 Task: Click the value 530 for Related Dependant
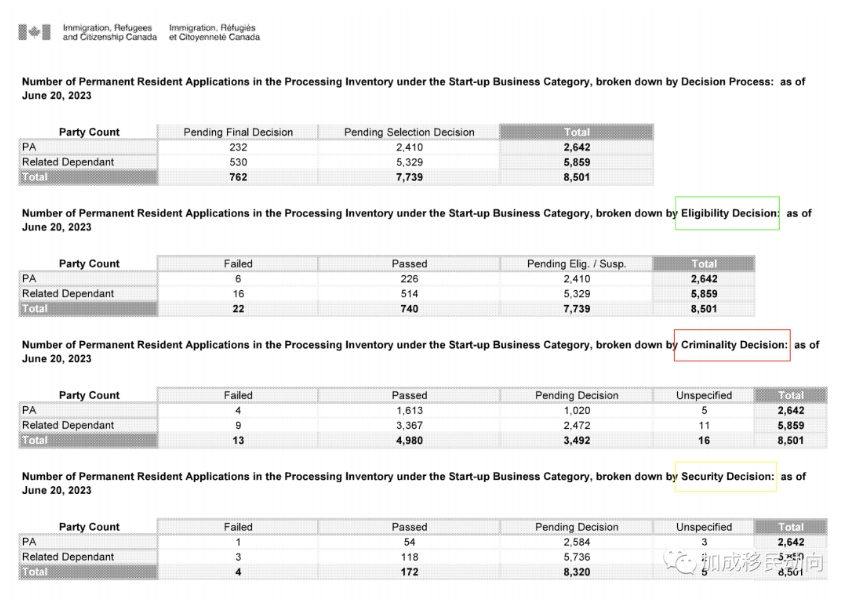pyautogui.click(x=238, y=162)
